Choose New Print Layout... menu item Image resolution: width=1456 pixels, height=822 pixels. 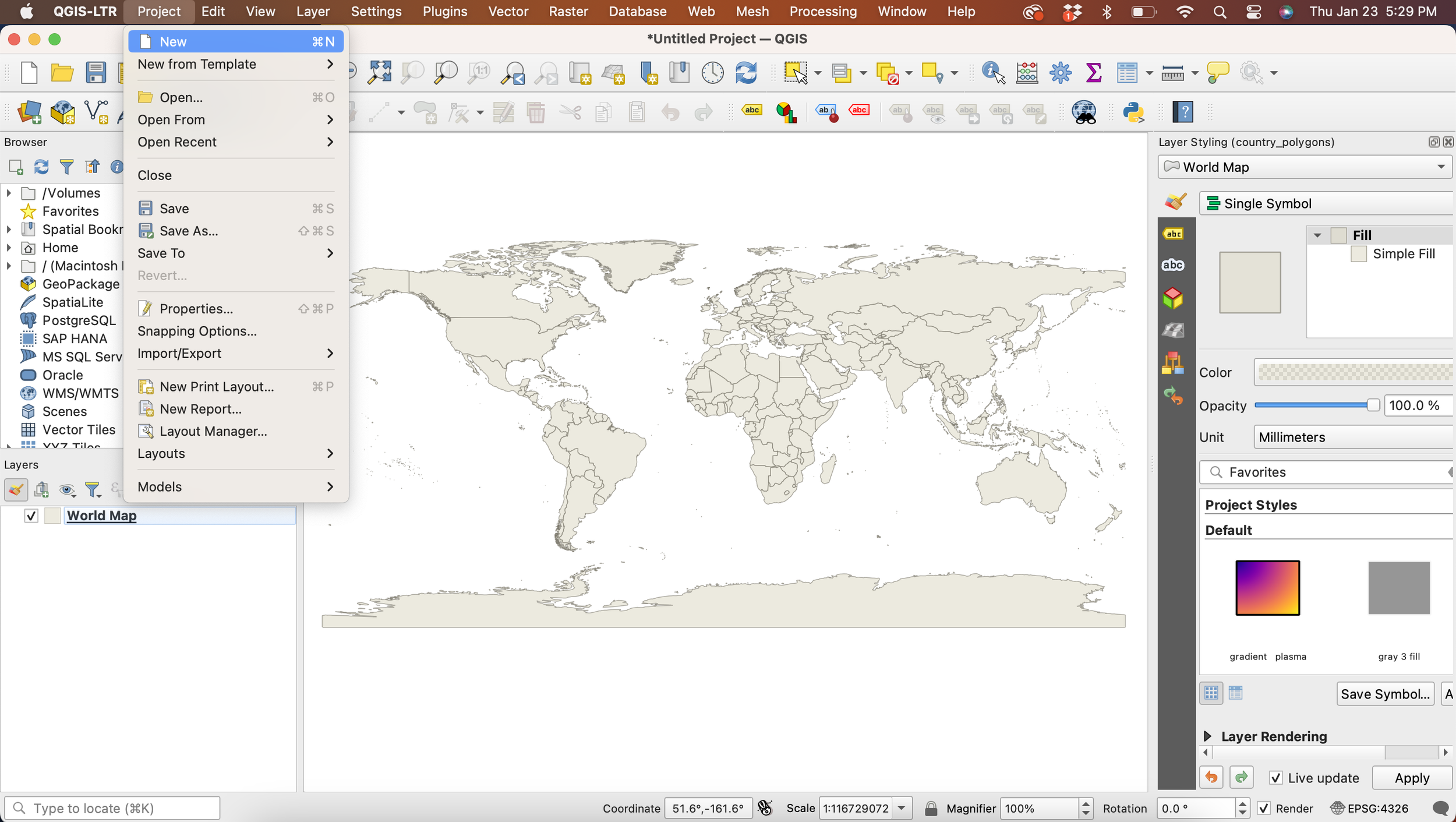point(236,387)
